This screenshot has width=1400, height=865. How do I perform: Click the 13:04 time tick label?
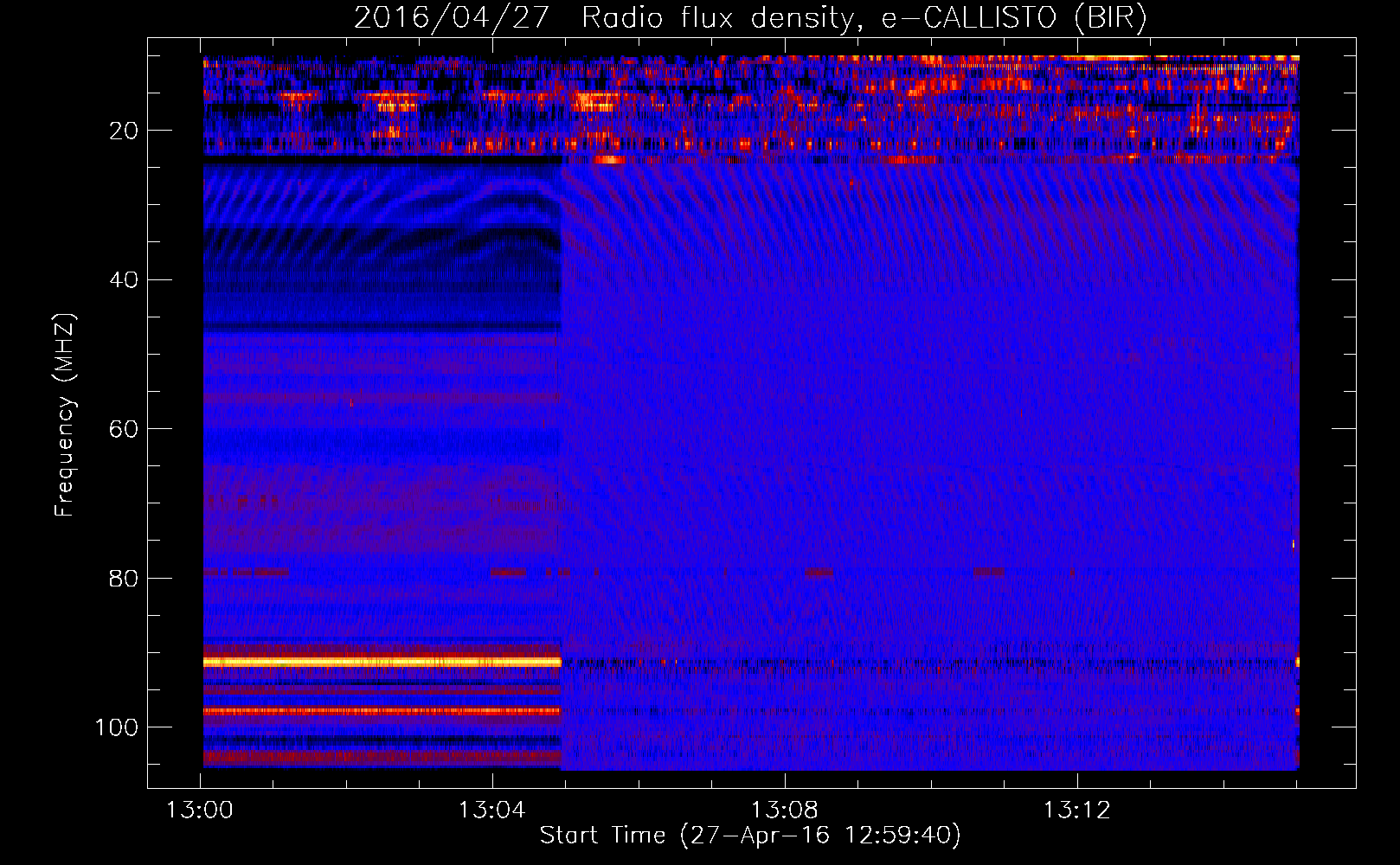point(492,811)
